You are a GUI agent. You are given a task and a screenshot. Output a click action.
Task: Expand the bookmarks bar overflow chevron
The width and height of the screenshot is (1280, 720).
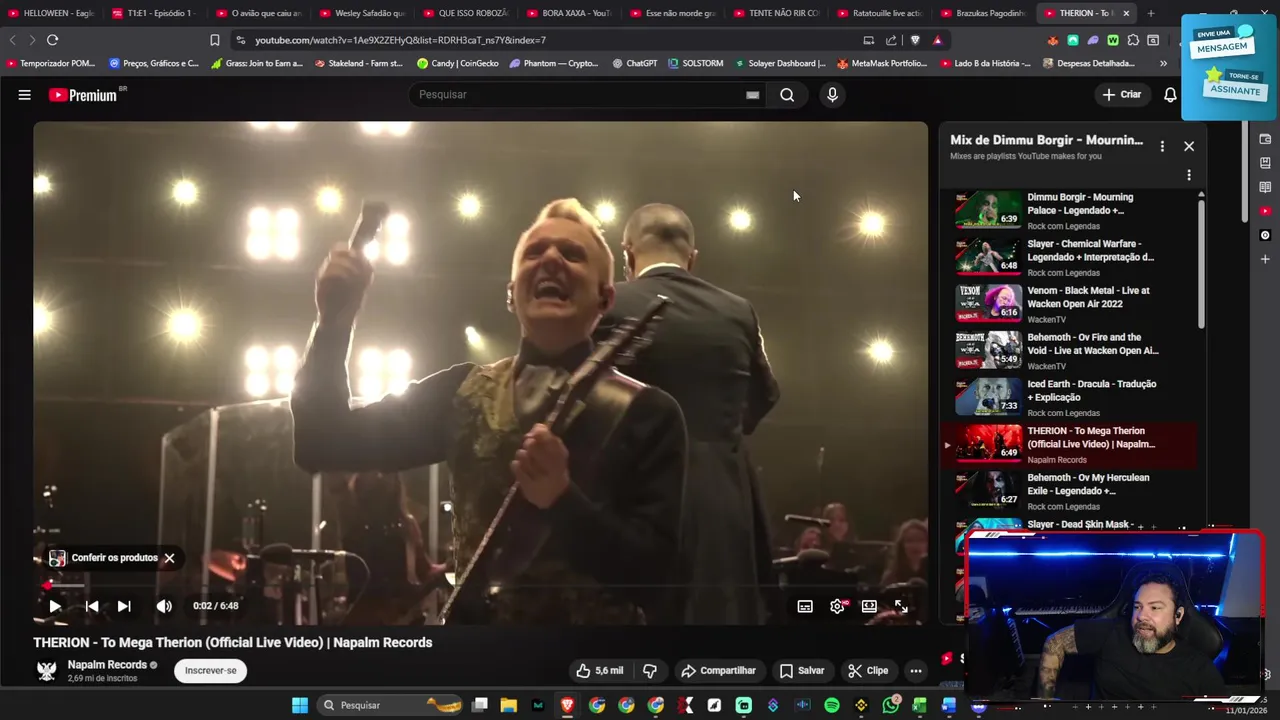(x=1163, y=63)
